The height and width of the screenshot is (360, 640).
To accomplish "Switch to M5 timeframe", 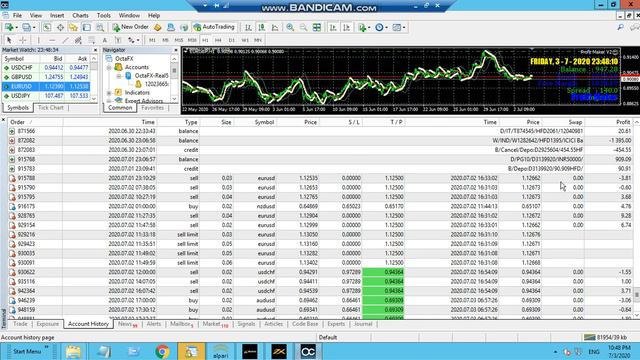I will tap(165, 40).
